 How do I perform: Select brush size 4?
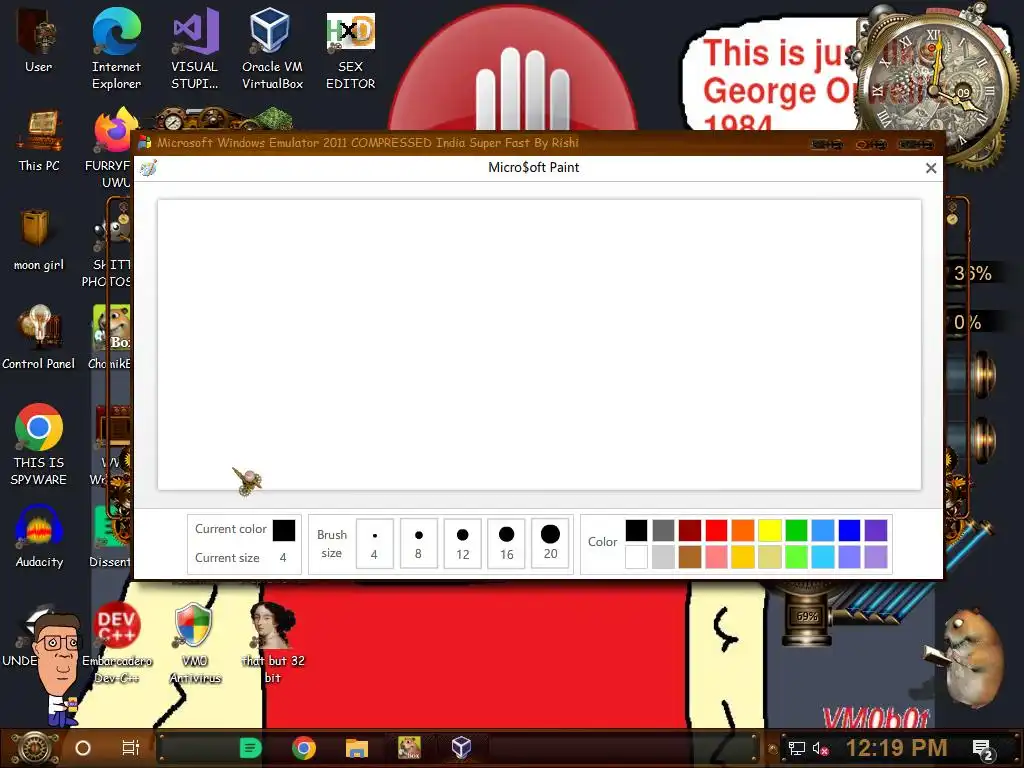click(374, 543)
